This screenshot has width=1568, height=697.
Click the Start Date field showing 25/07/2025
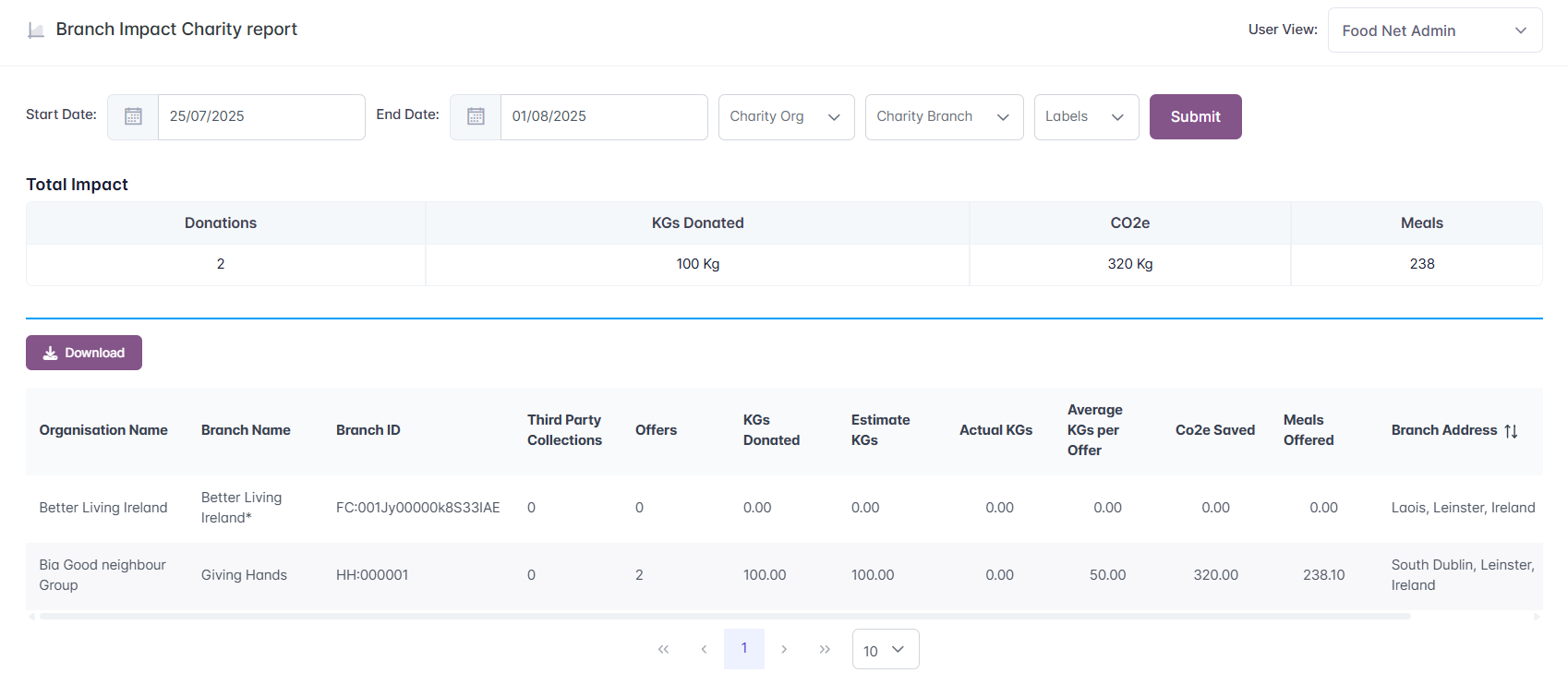260,117
